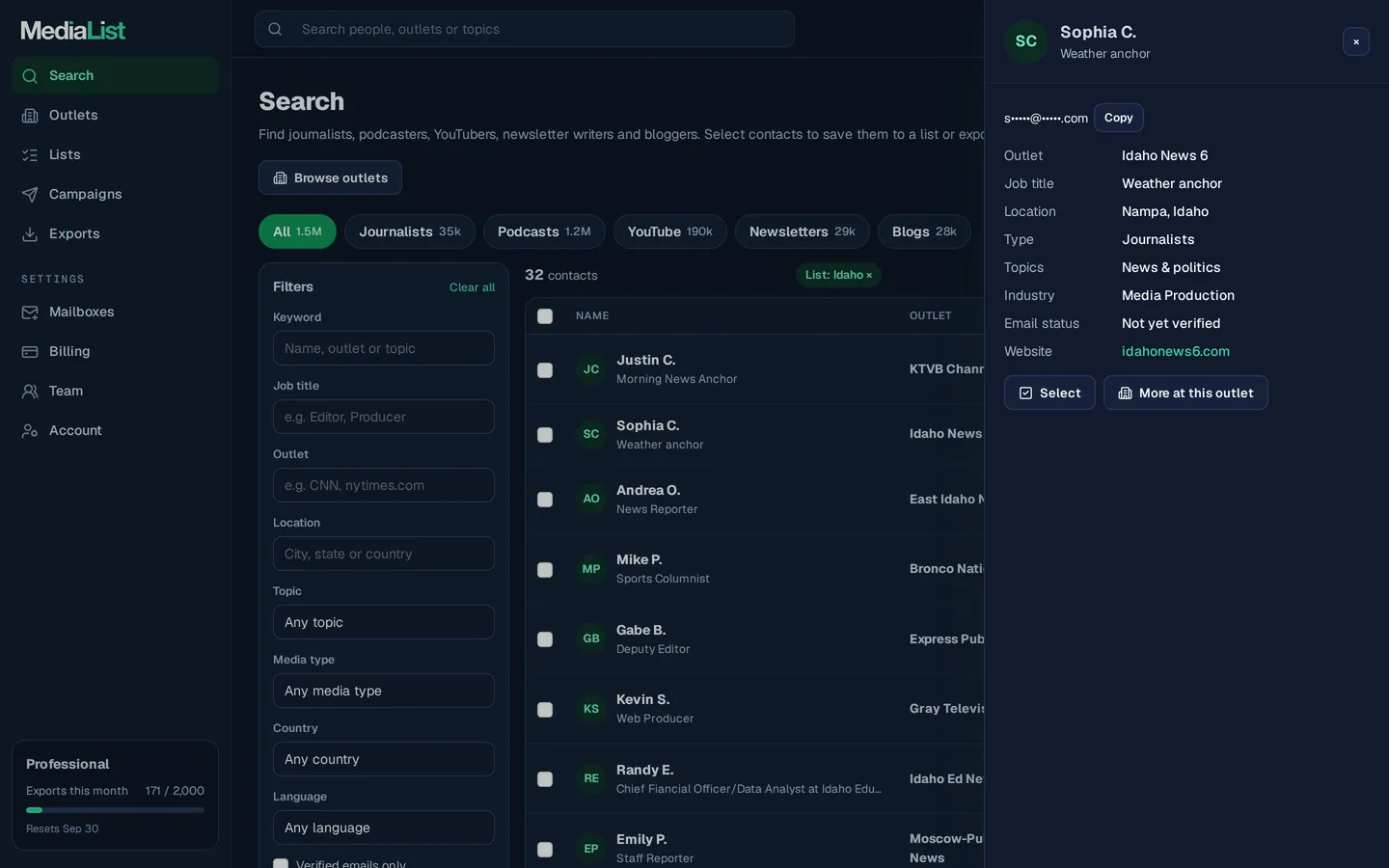
Task: Open Exports in the sidebar
Action: (x=115, y=233)
